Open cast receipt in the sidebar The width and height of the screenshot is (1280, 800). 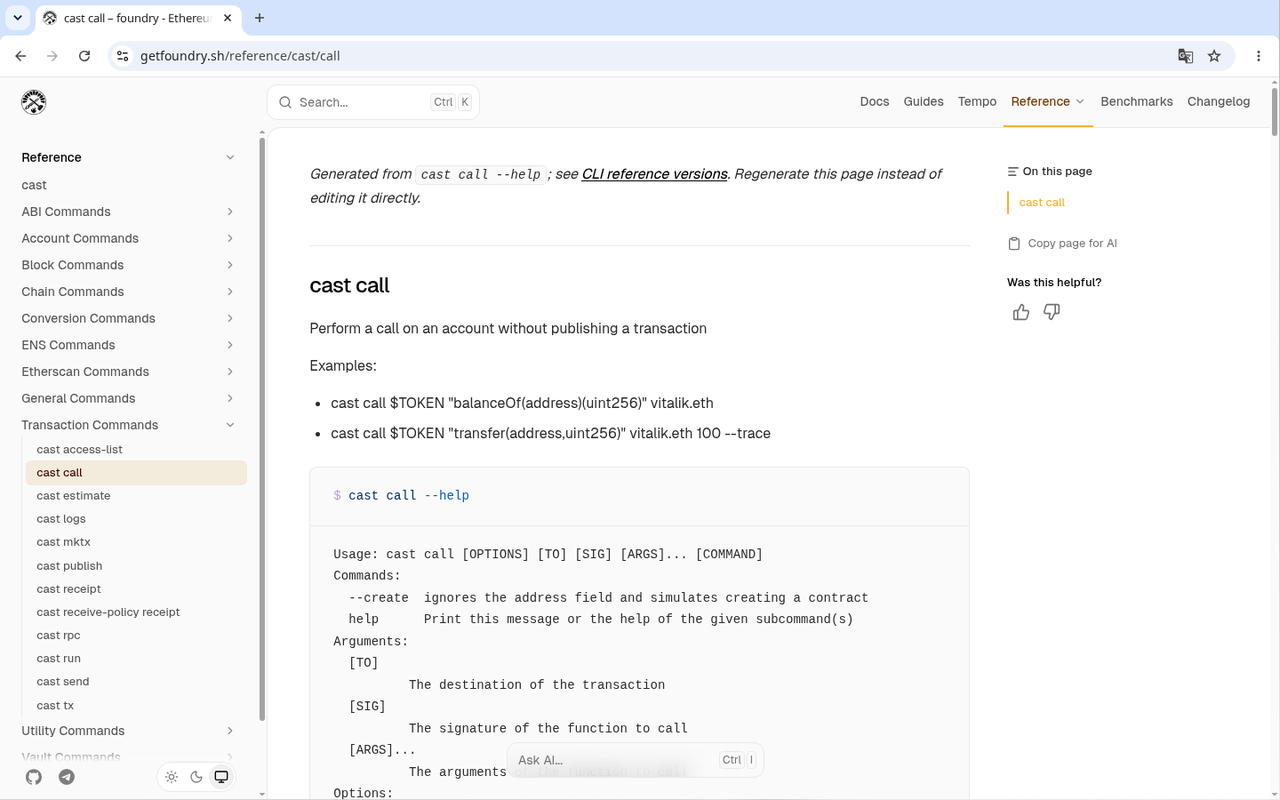tap(69, 589)
